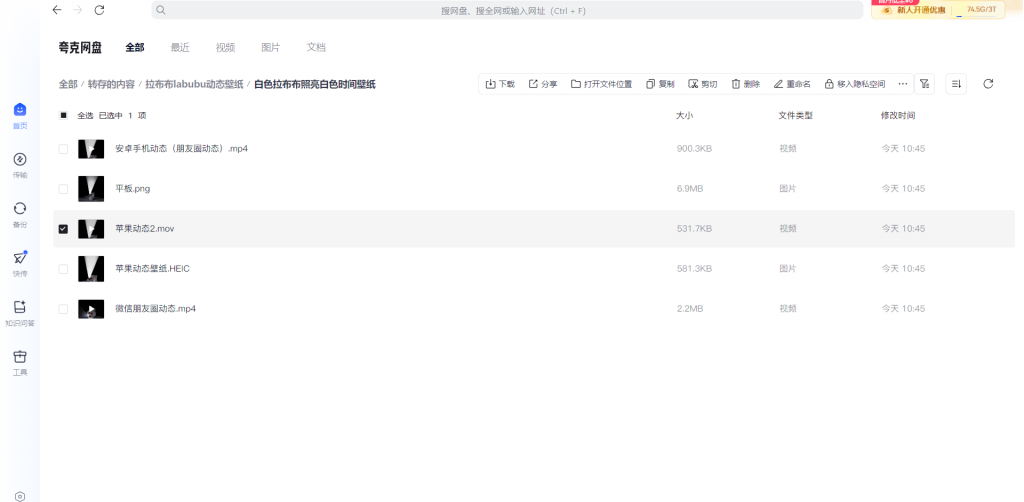1024x502 pixels.
Task: Switch to the 视频 tab
Action: click(x=225, y=47)
